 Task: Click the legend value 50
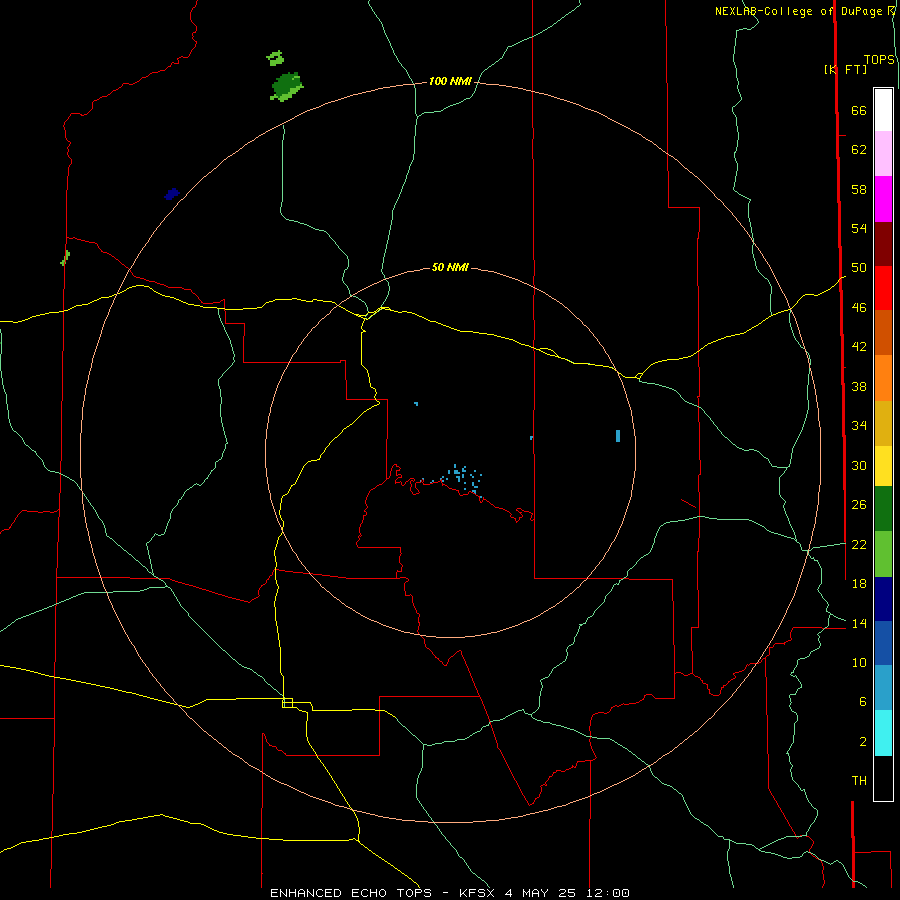point(859,268)
